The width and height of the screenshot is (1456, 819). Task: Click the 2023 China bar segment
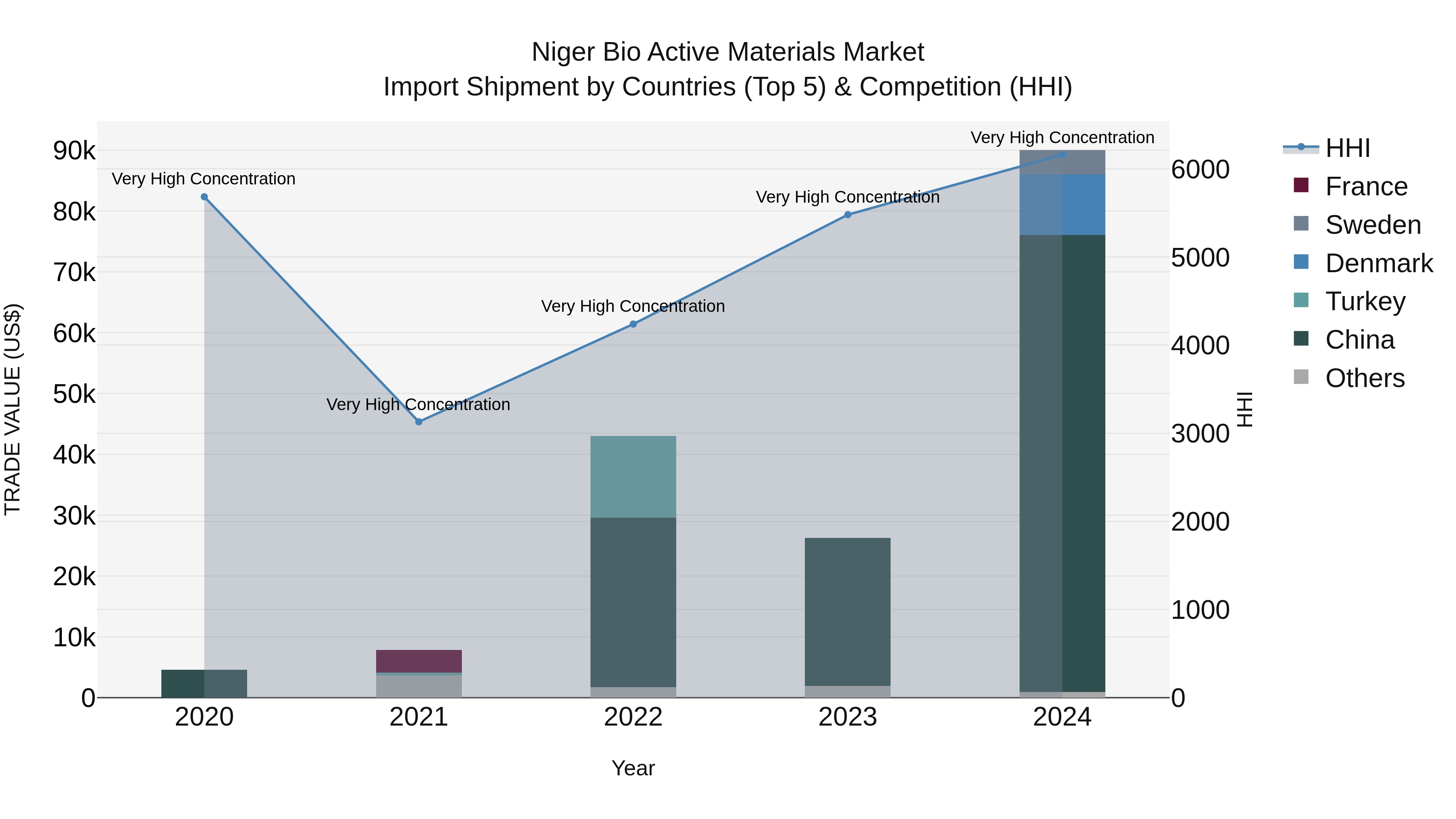pyautogui.click(x=848, y=612)
